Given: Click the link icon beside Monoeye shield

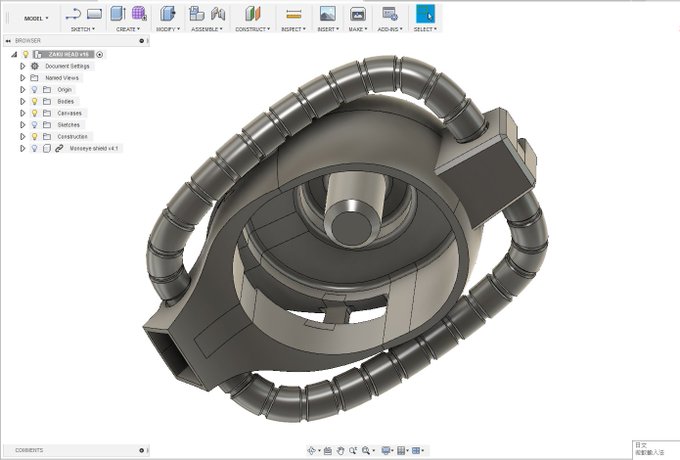Looking at the screenshot, I should coord(59,148).
